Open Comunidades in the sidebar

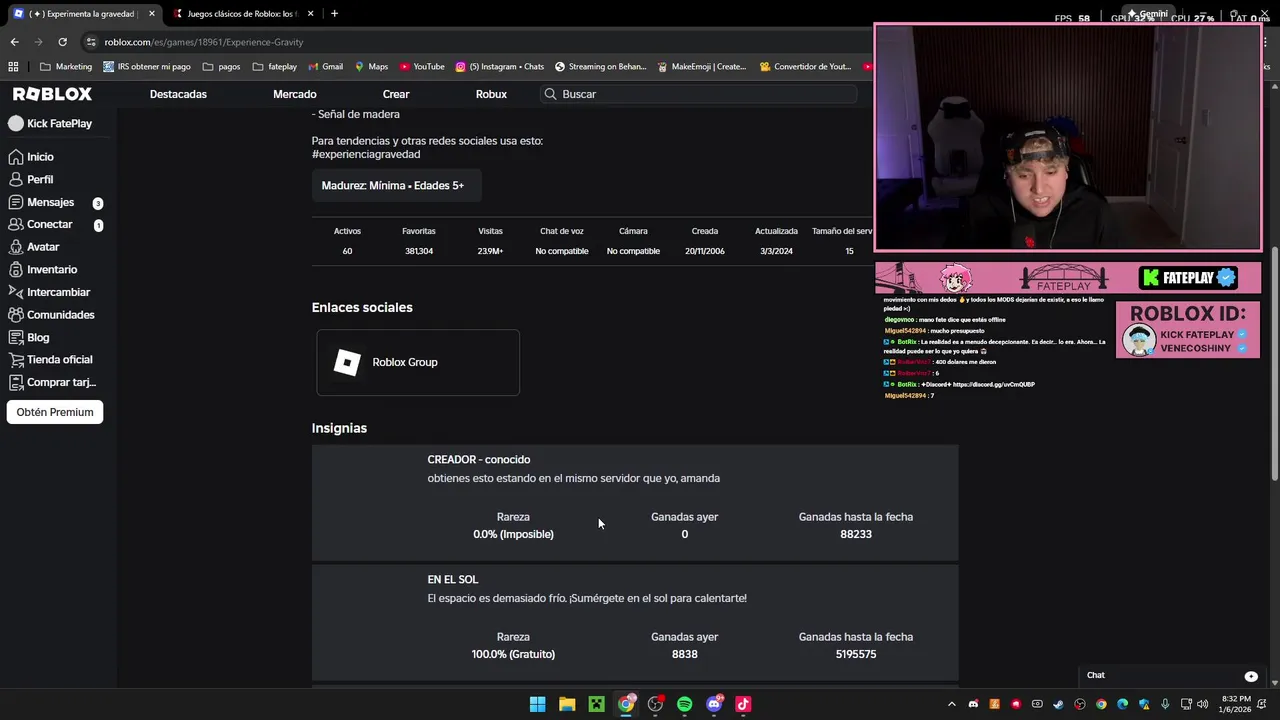(x=60, y=315)
